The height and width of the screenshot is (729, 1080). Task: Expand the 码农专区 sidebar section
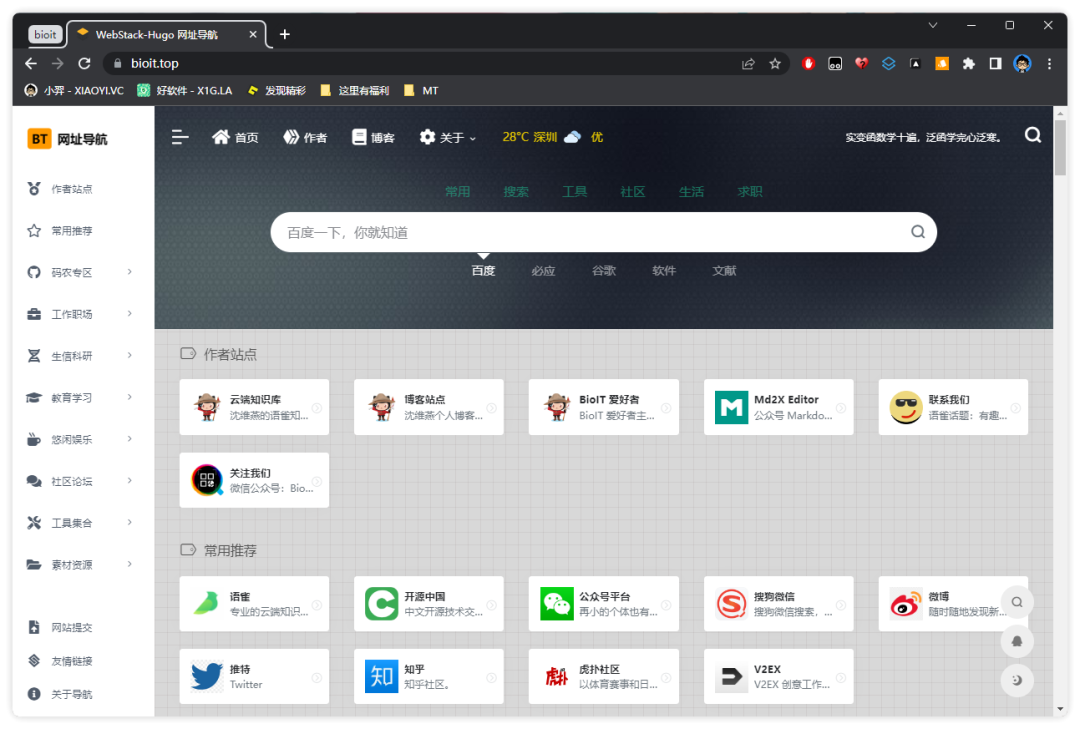pos(81,272)
